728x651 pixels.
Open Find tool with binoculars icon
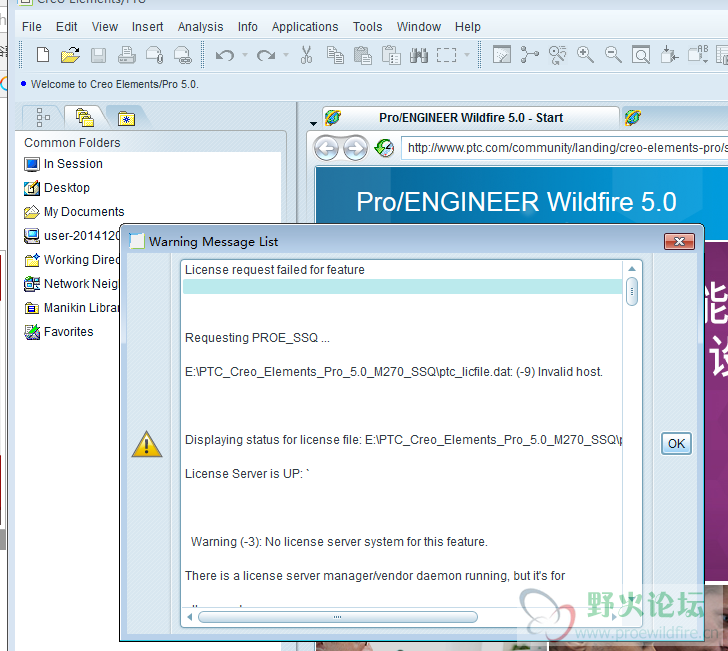(x=419, y=55)
